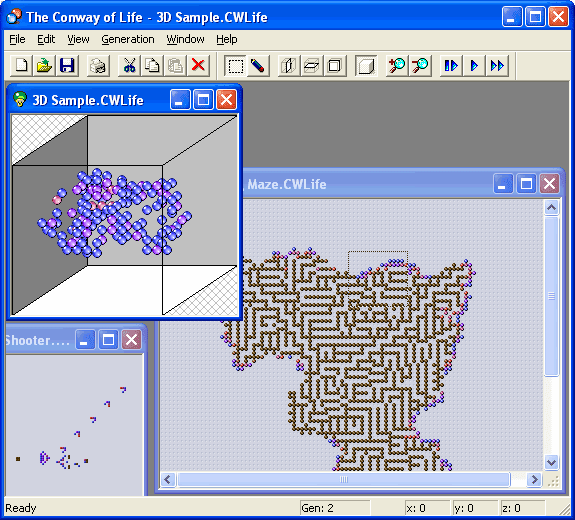Click the red X delete icon
The width and height of the screenshot is (575, 520).
click(198, 66)
